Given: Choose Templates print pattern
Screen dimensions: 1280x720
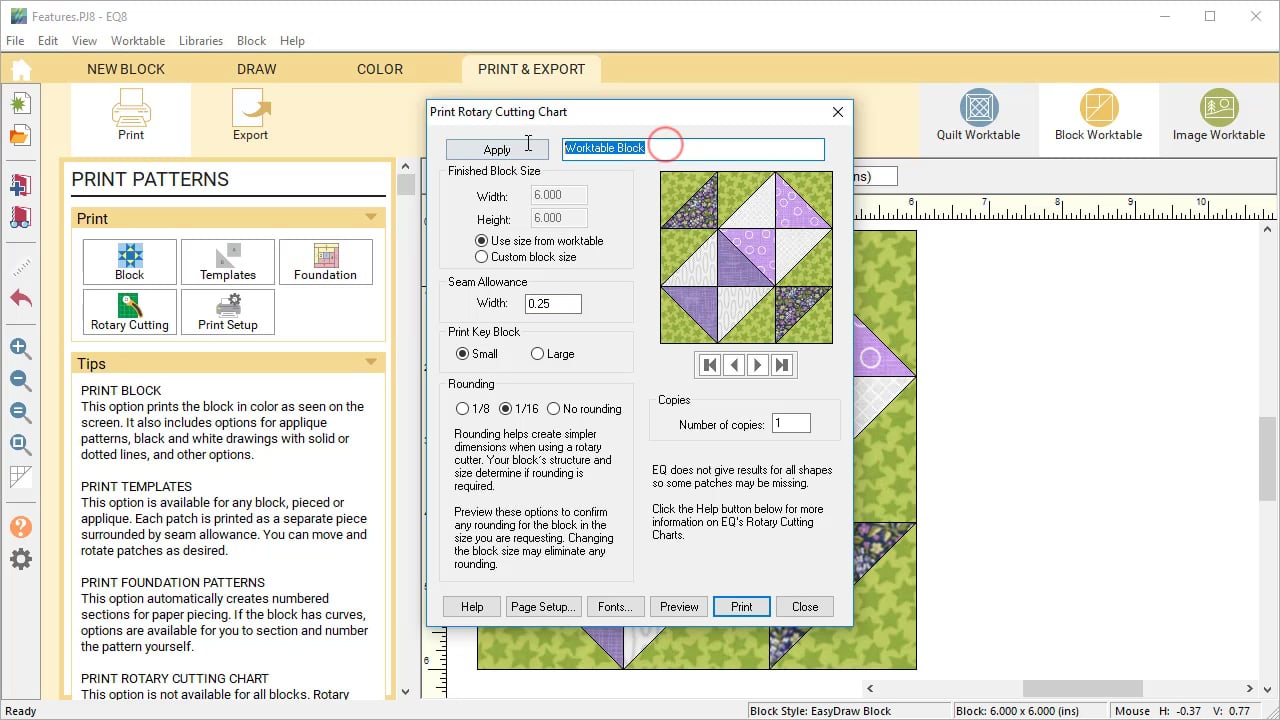Looking at the screenshot, I should [x=228, y=262].
